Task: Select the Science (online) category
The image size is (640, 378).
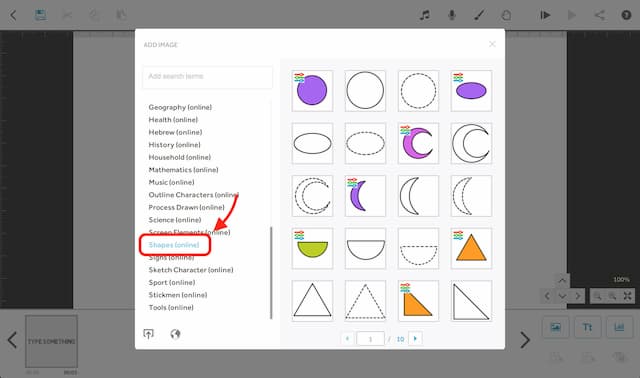Action: click(175, 220)
